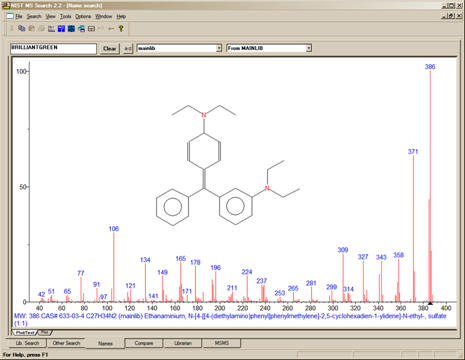This screenshot has width=465, height=360.
Task: Select the Plot/Text sub-tab
Action: click(x=25, y=332)
